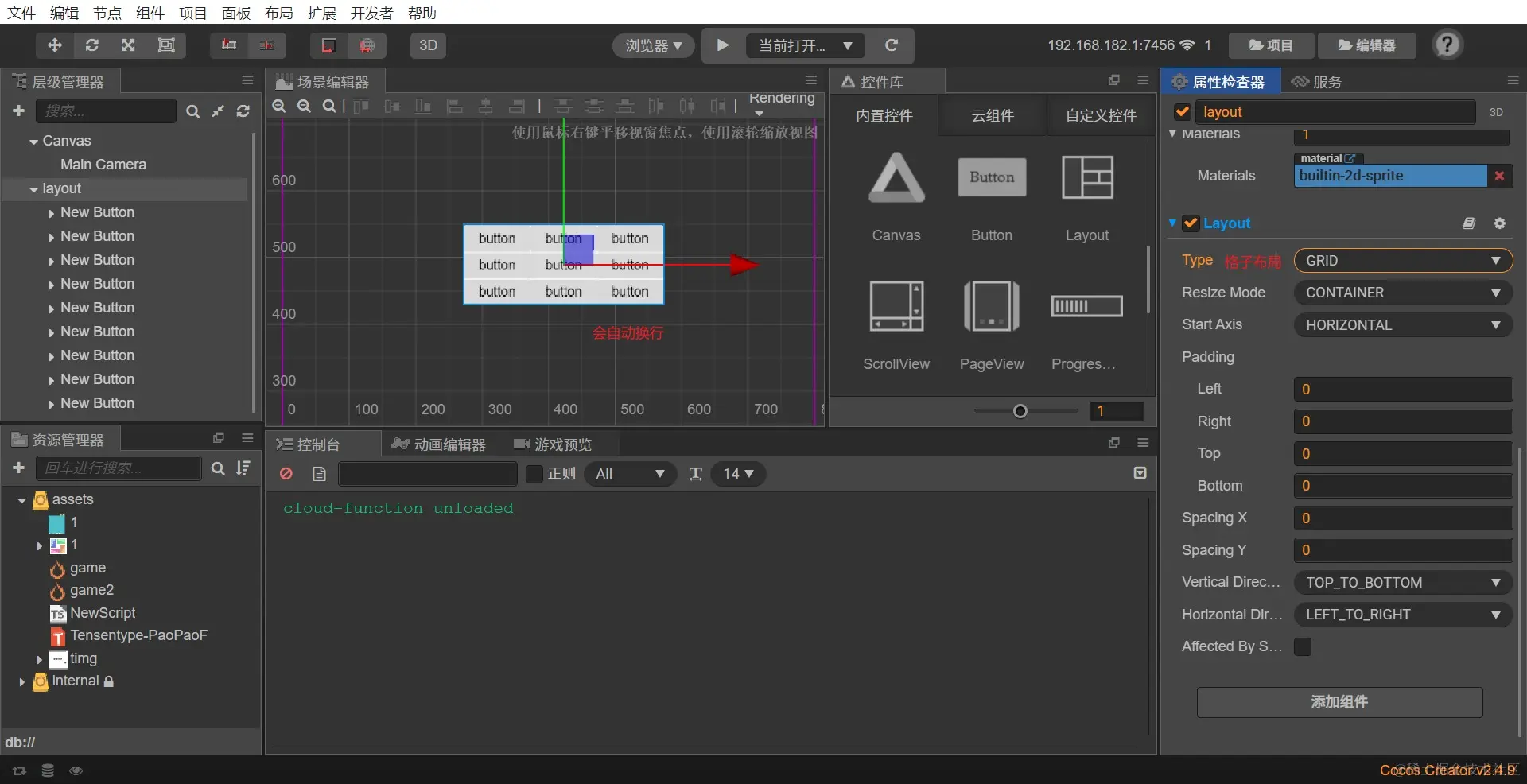Toggle the console collapse-logs button
The image size is (1527, 784).
pos(1140,473)
